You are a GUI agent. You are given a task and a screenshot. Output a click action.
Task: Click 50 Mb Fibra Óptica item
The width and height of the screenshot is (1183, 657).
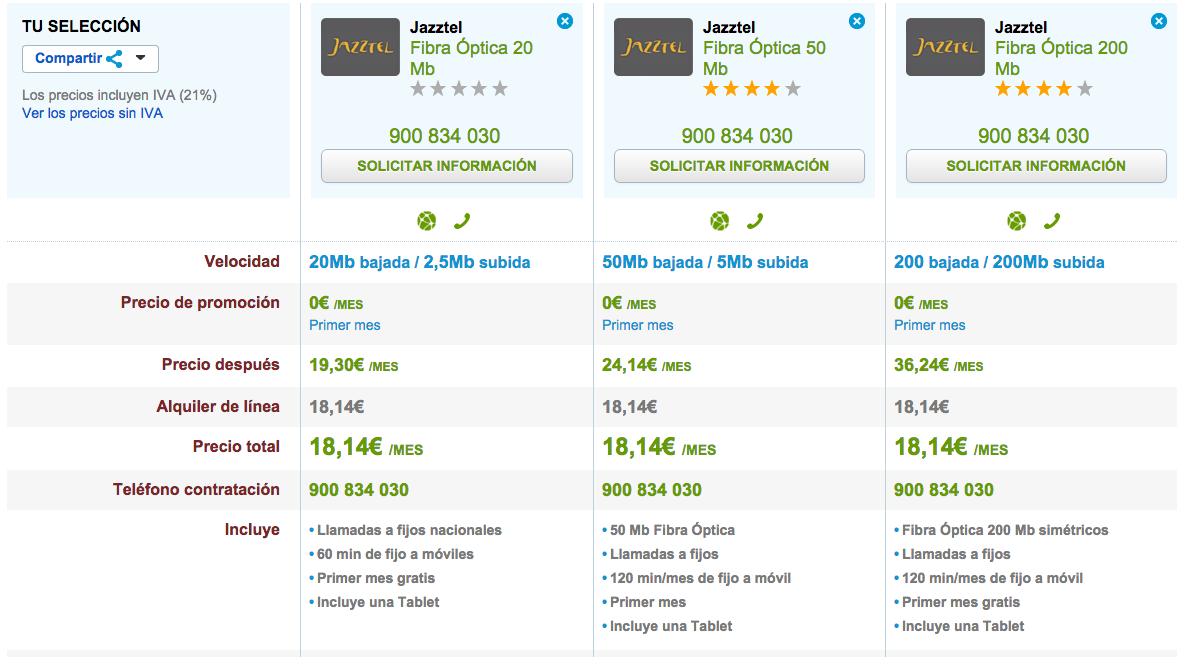click(x=672, y=530)
